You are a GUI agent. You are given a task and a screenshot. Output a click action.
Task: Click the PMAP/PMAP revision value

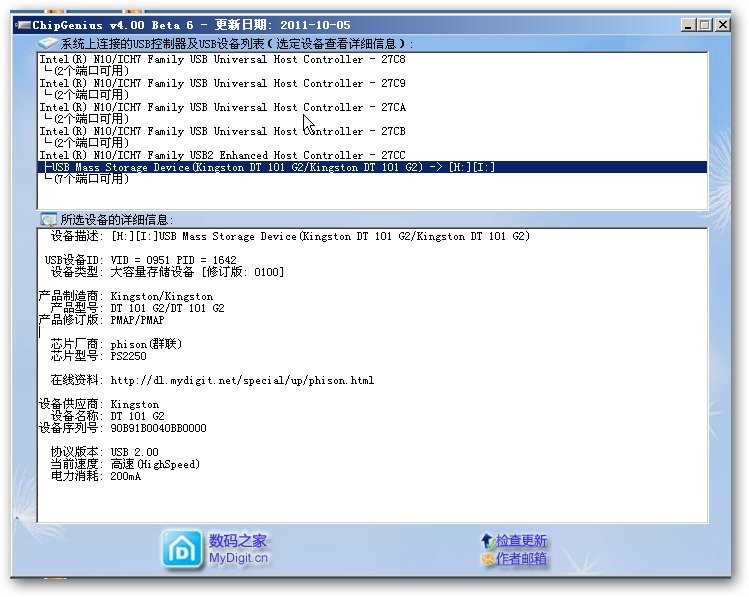(137, 320)
